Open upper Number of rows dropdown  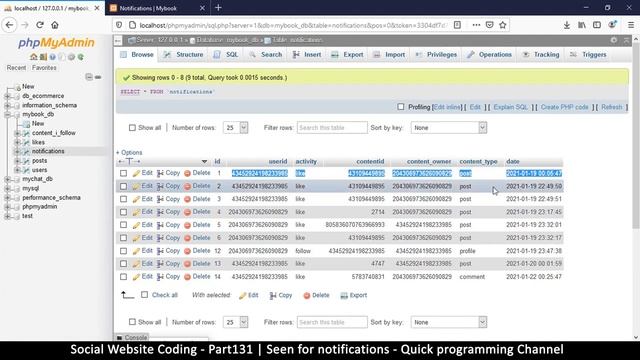coord(236,128)
